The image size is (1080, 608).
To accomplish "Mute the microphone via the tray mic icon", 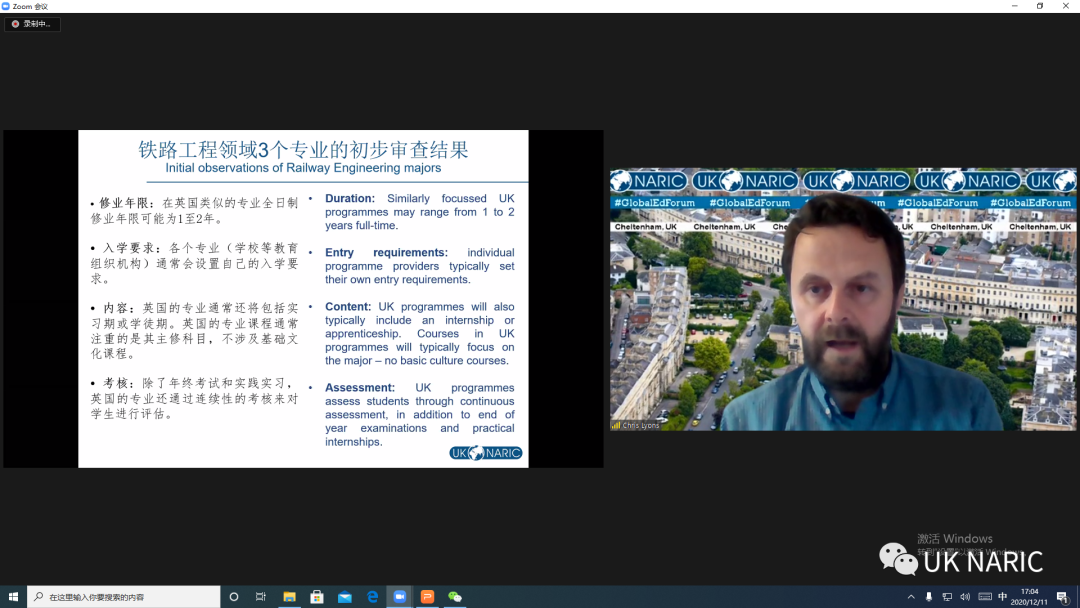I will click(929, 597).
